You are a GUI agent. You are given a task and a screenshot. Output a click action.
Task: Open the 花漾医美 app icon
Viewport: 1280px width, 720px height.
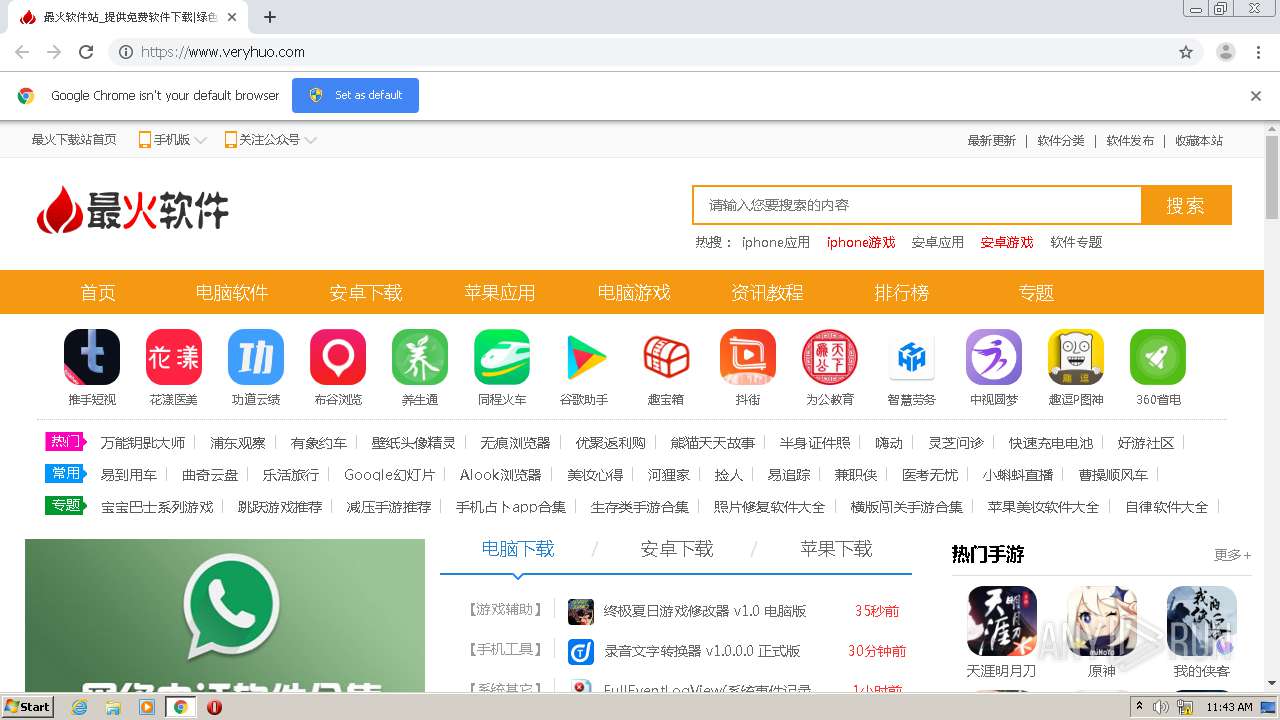[174, 357]
